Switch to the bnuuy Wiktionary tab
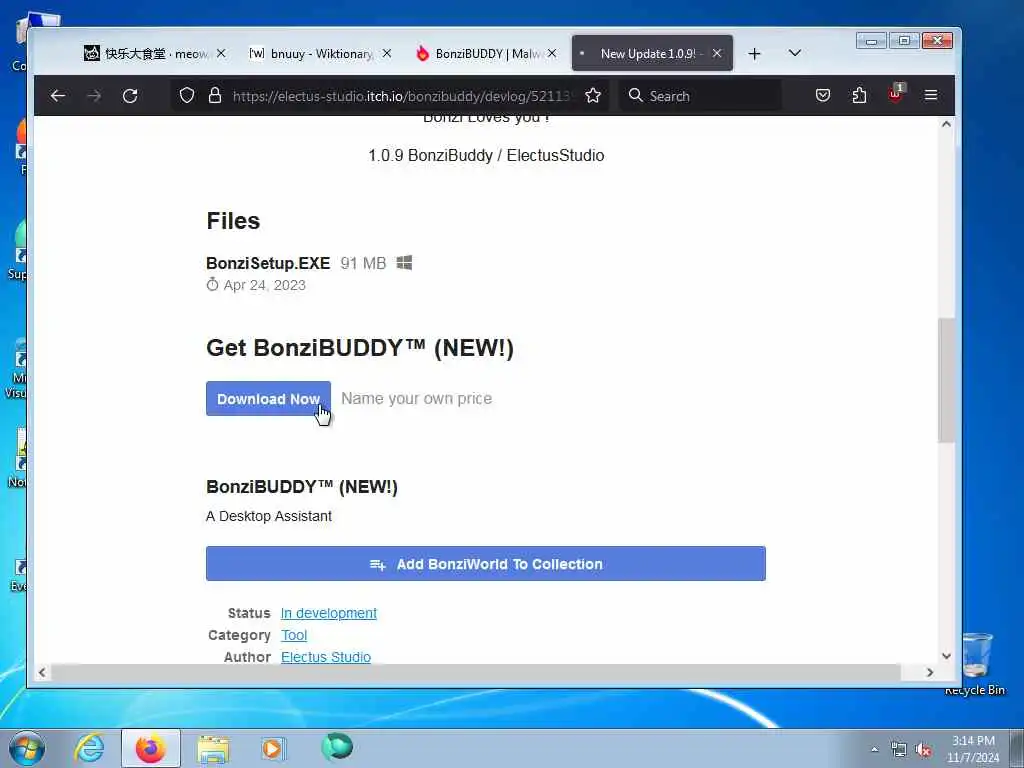This screenshot has width=1024, height=768. (320, 54)
